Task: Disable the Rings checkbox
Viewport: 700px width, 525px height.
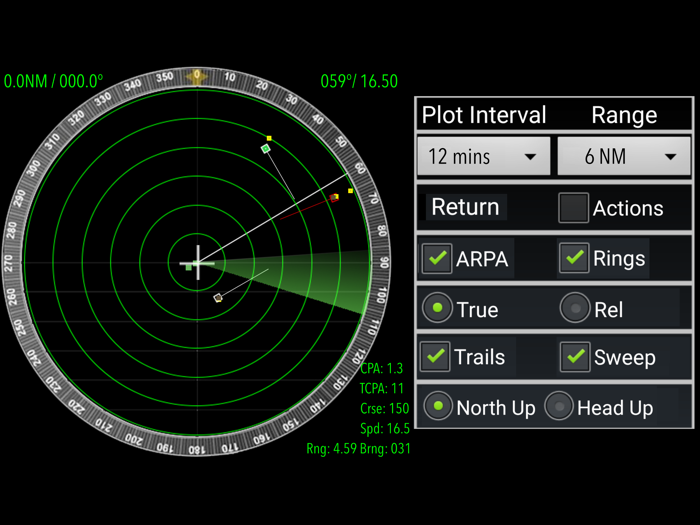Action: pyautogui.click(x=574, y=258)
